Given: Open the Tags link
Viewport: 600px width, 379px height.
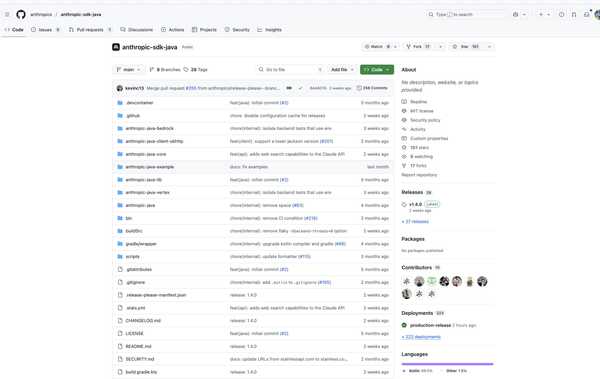Looking at the screenshot, I should 196,70.
